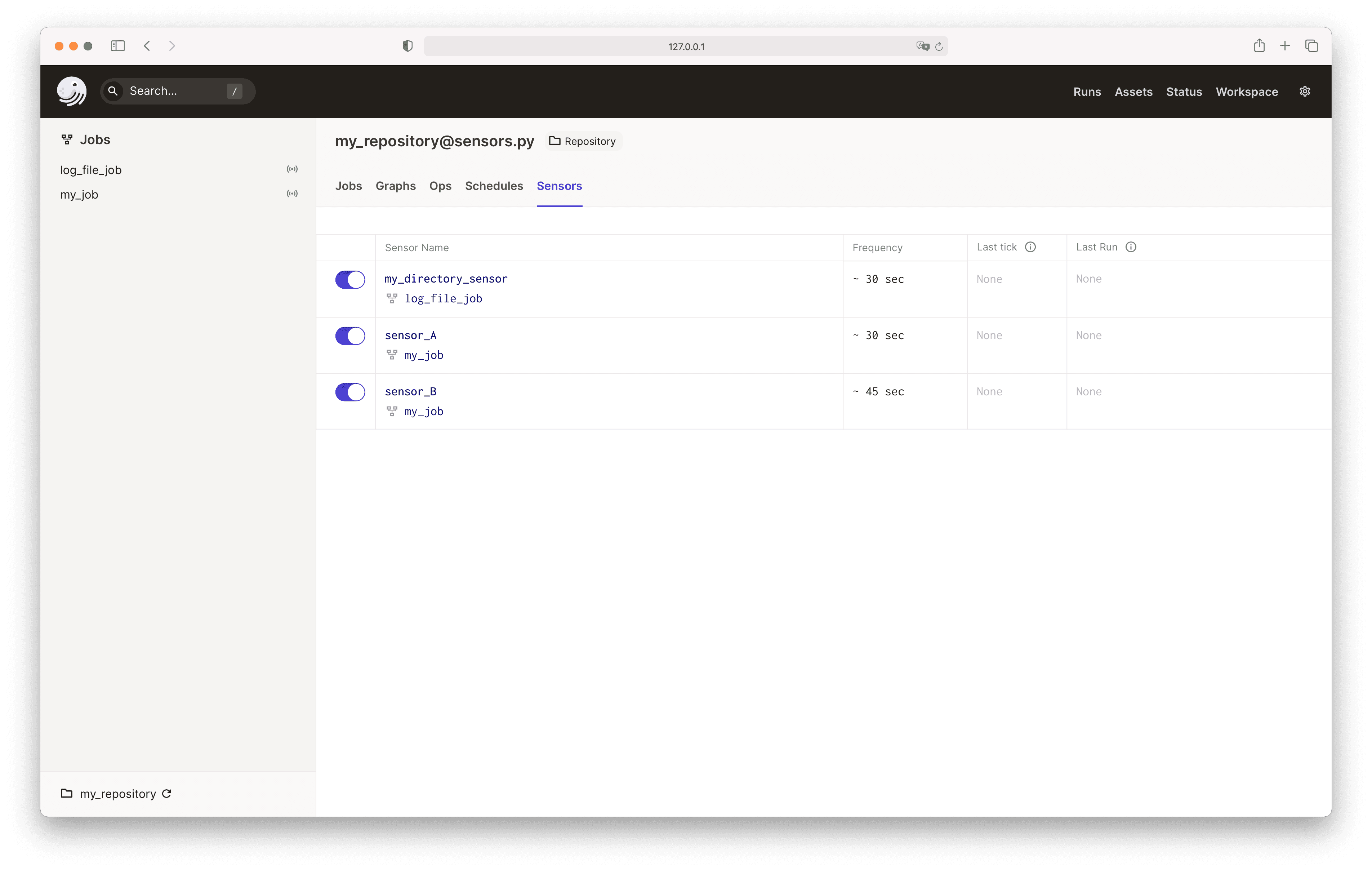Click the Dagster logo icon
Screen dimensions: 1372x870
(72, 91)
